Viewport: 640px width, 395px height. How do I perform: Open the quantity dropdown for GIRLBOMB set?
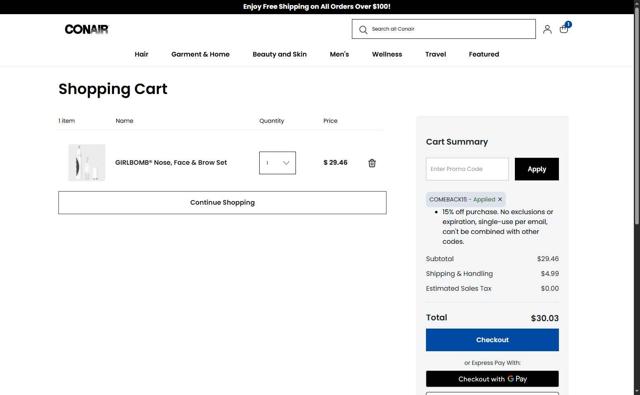click(x=277, y=163)
